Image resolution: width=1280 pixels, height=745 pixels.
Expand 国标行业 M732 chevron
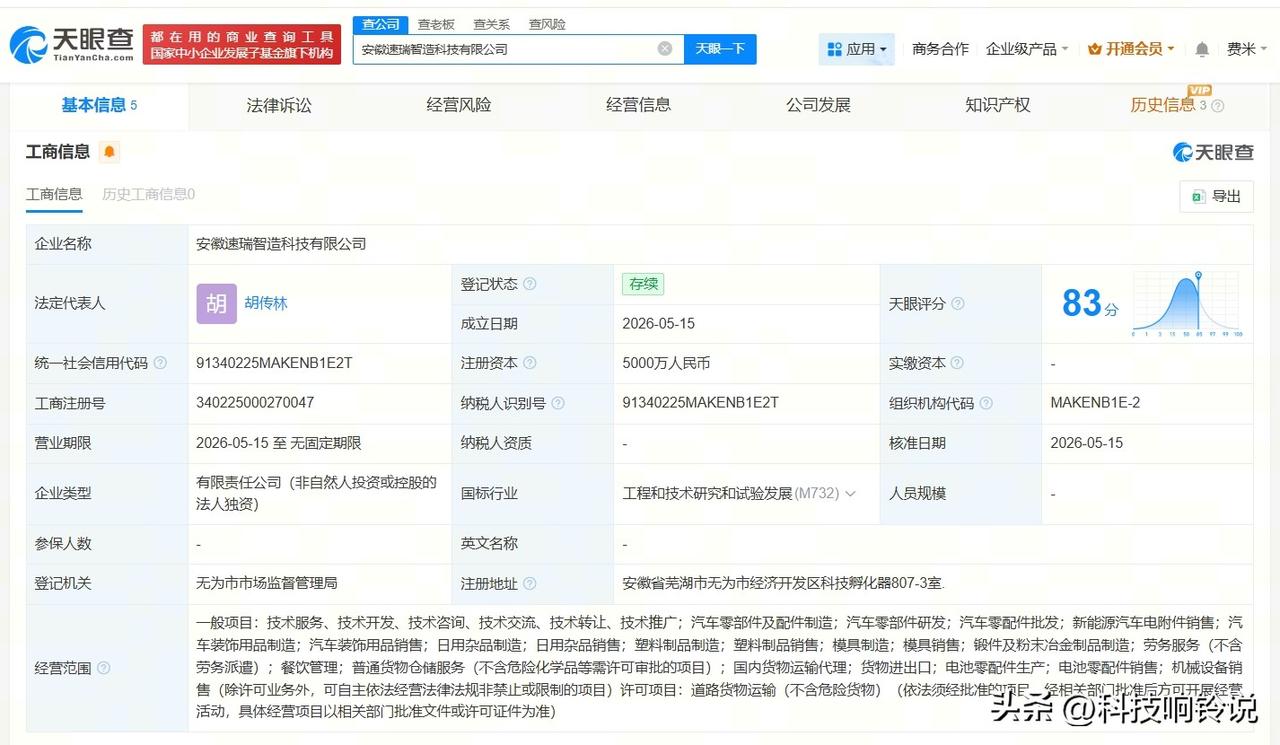coord(851,493)
